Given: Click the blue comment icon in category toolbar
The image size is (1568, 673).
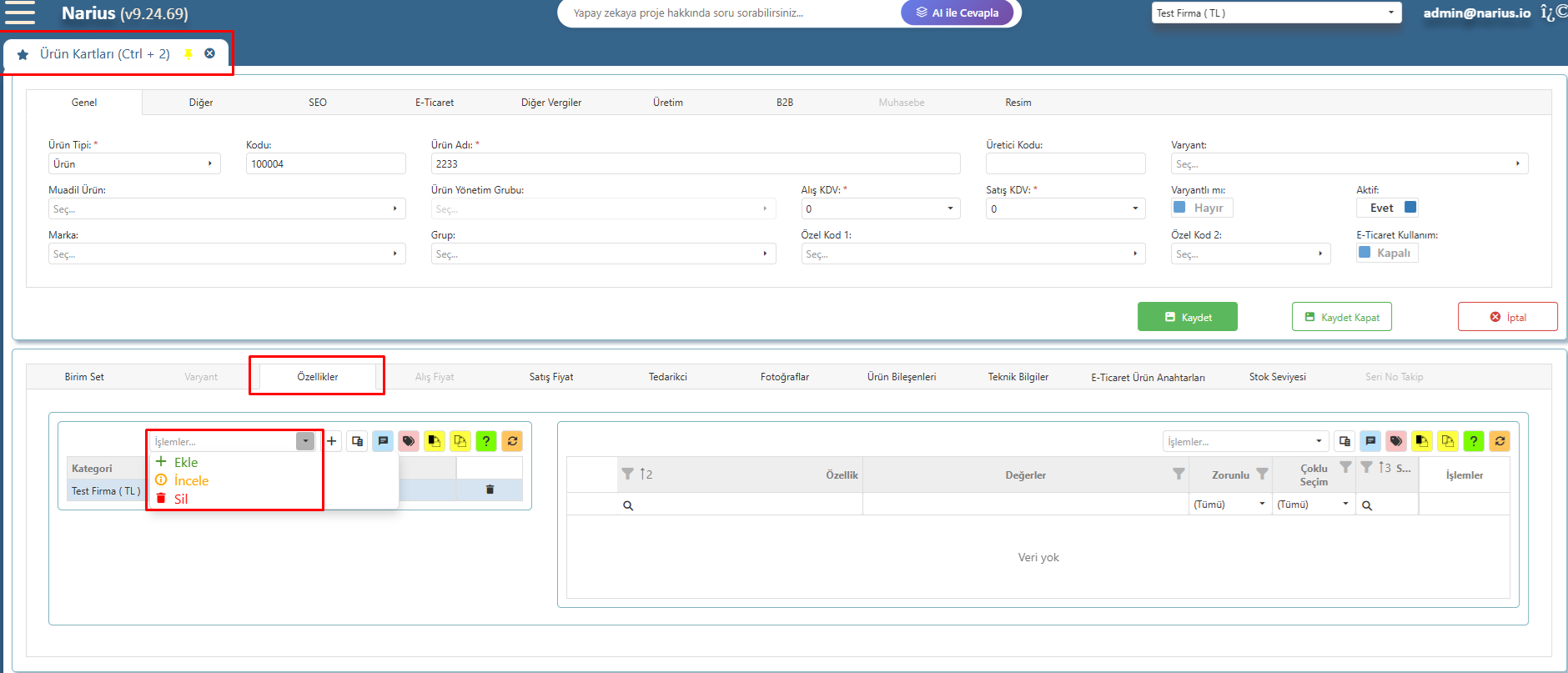Looking at the screenshot, I should 383,441.
